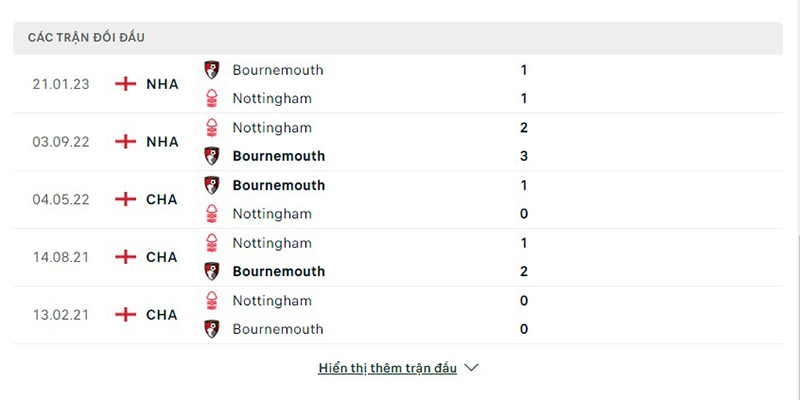
Task: Select Nottingham team name in 03.09.22 match
Action: click(272, 128)
